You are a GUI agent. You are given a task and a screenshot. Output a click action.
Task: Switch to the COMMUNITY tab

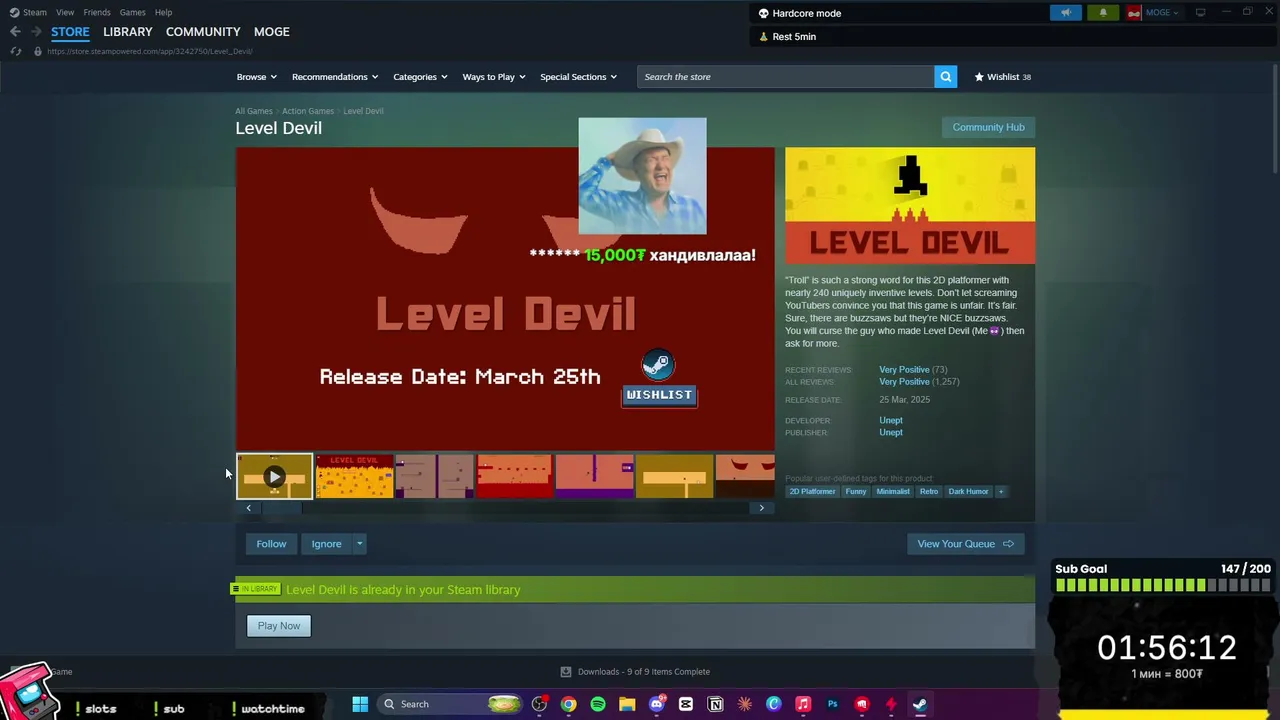coord(203,32)
